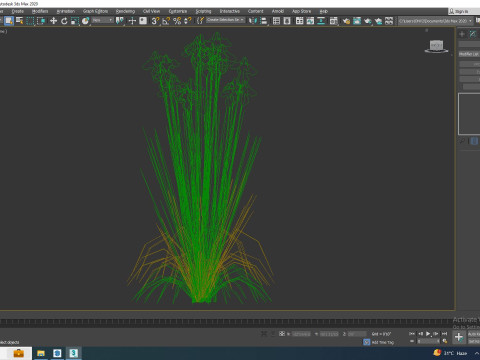
Task: Click the Add Time Tag label
Action: (x=383, y=342)
